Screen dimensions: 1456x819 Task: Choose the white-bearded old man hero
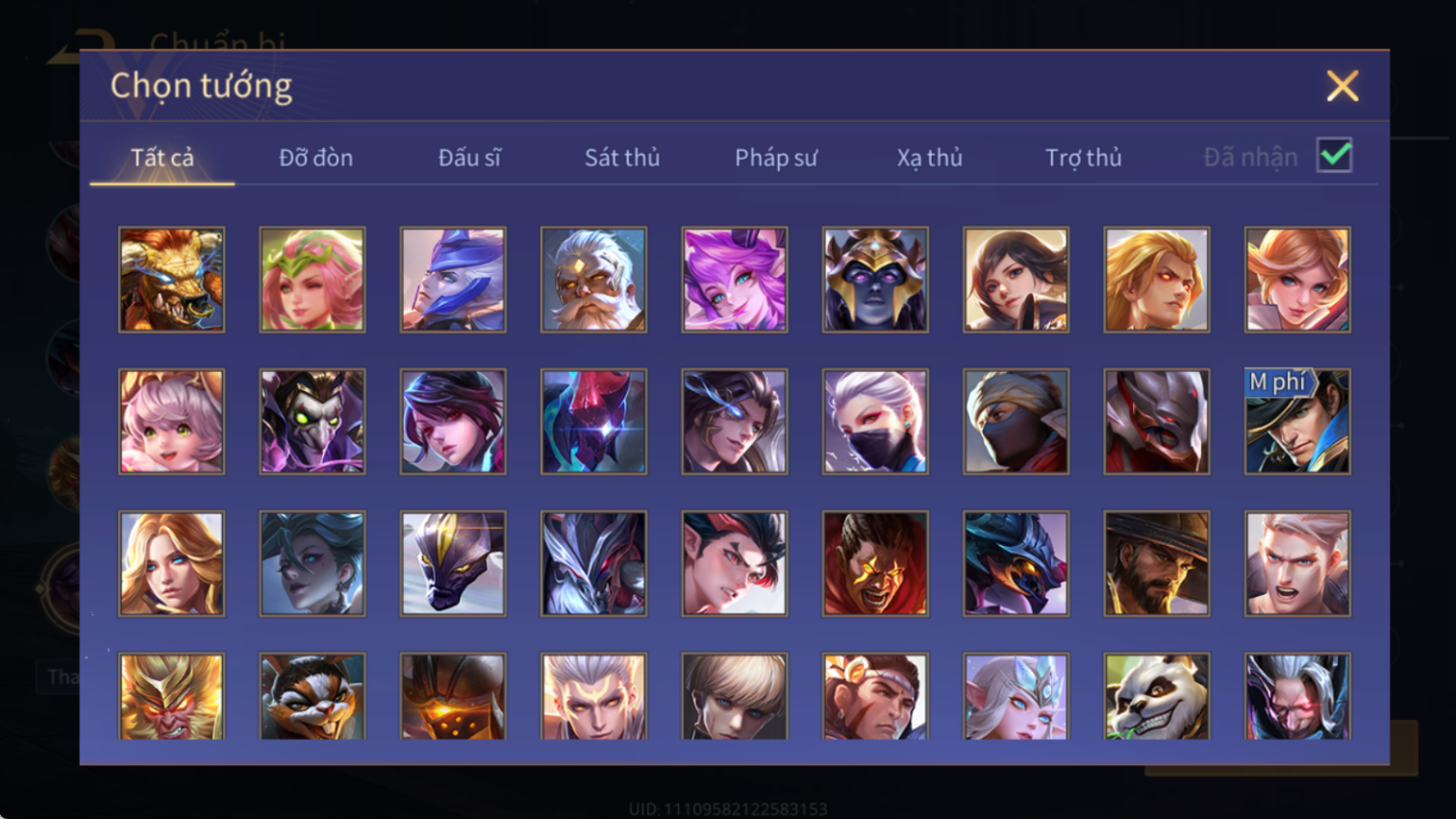pyautogui.click(x=593, y=280)
